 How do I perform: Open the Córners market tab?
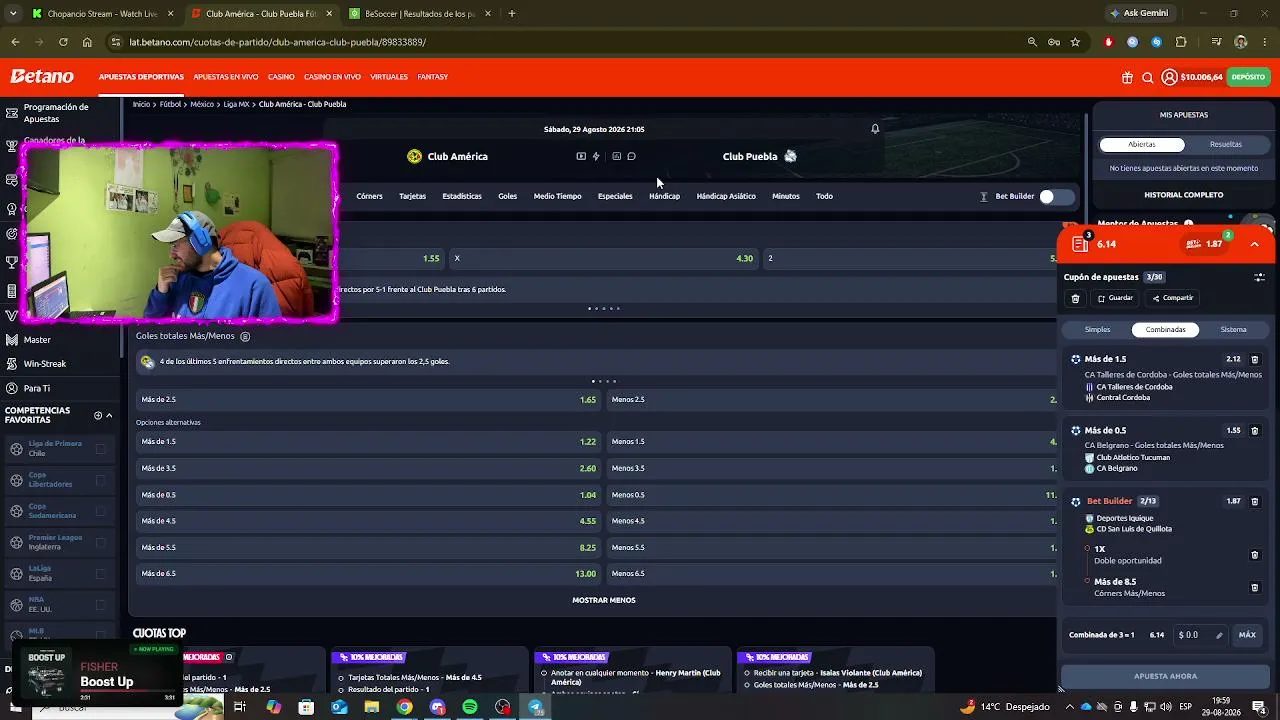[369, 196]
